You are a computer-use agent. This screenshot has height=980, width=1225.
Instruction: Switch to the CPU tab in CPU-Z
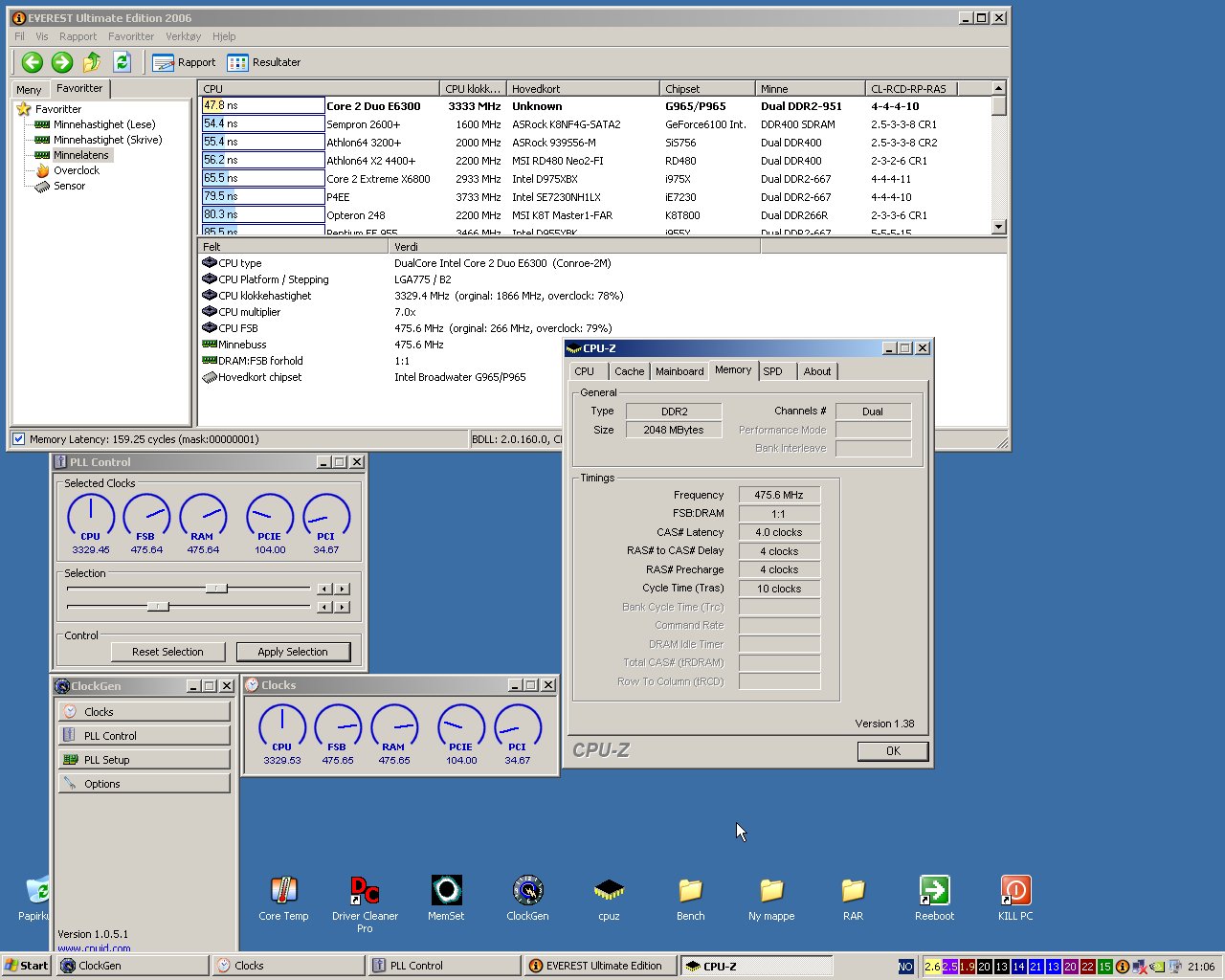point(585,371)
